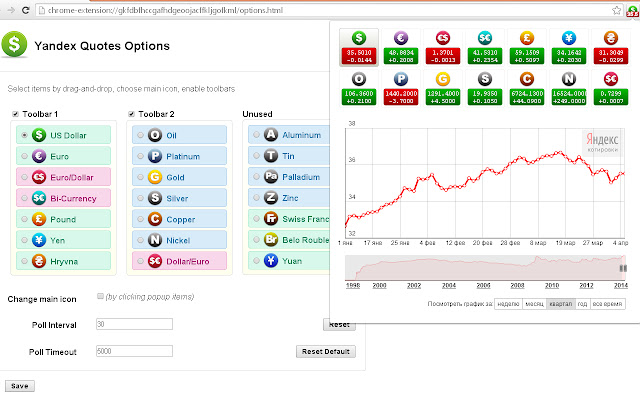Select US Dollar radio as main icon
This screenshot has width=640, height=400.
(24, 135)
